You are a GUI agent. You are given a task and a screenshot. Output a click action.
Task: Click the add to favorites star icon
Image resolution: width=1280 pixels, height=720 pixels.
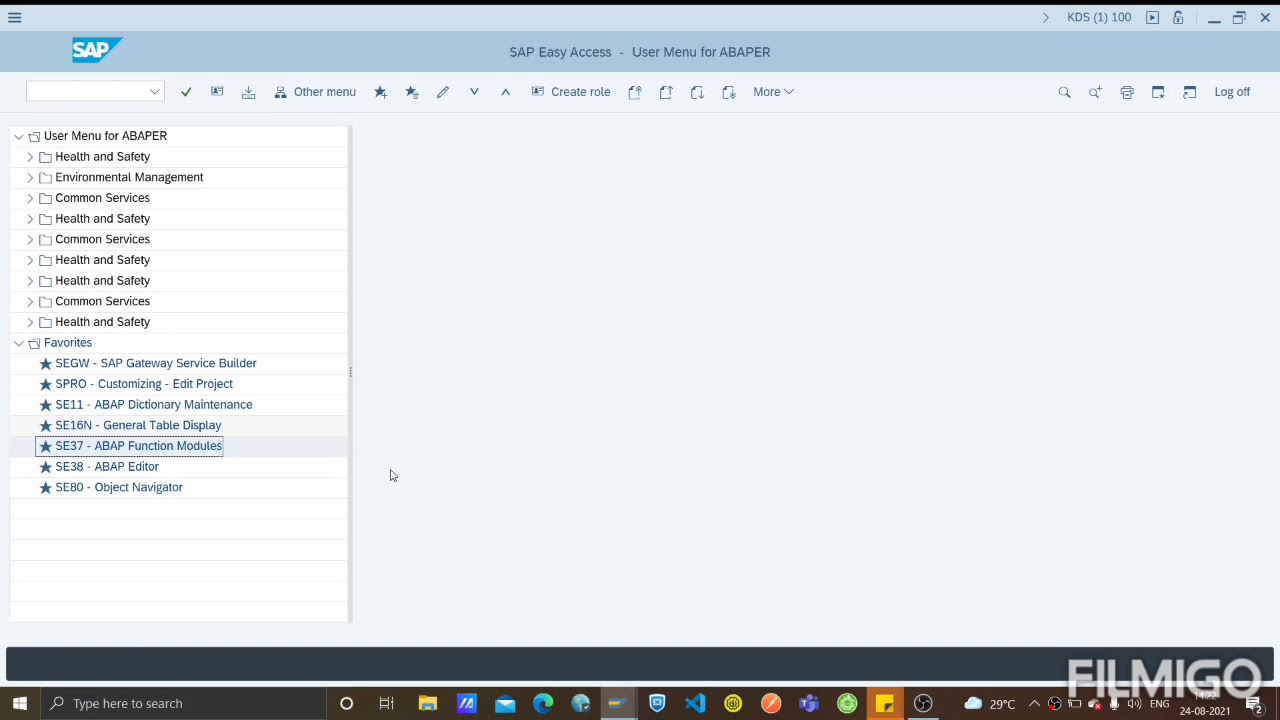(x=380, y=92)
